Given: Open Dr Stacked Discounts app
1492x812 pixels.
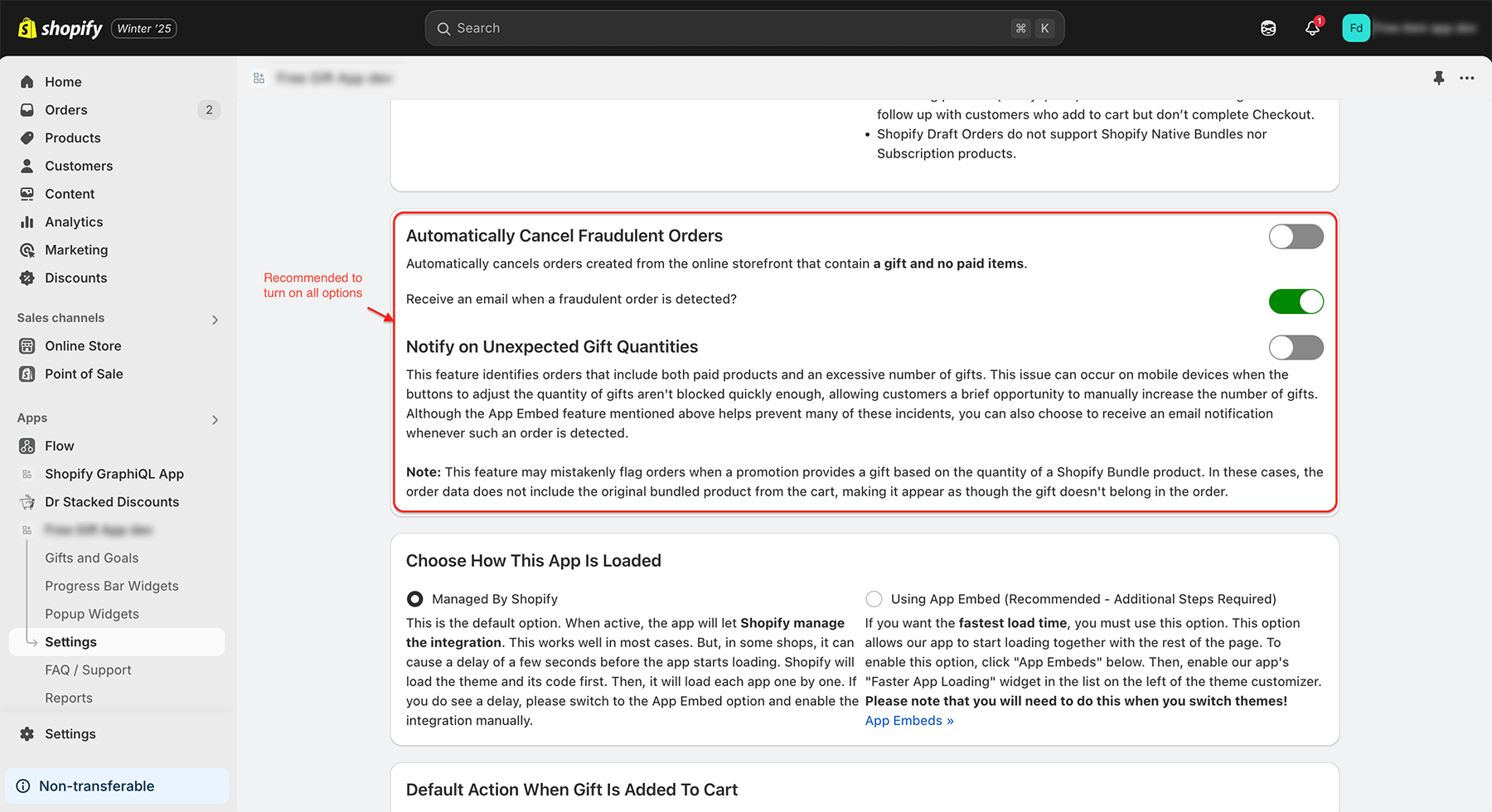Looking at the screenshot, I should [112, 502].
